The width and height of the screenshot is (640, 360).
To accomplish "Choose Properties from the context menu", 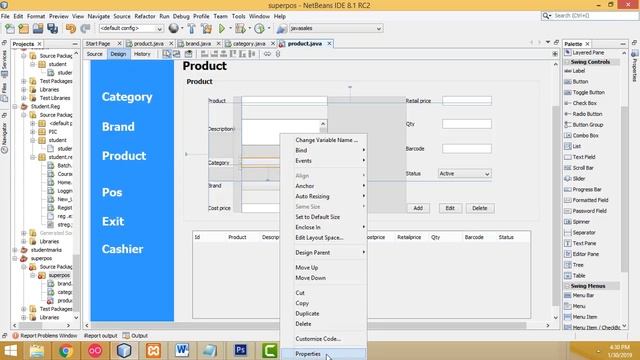I will point(324,354).
